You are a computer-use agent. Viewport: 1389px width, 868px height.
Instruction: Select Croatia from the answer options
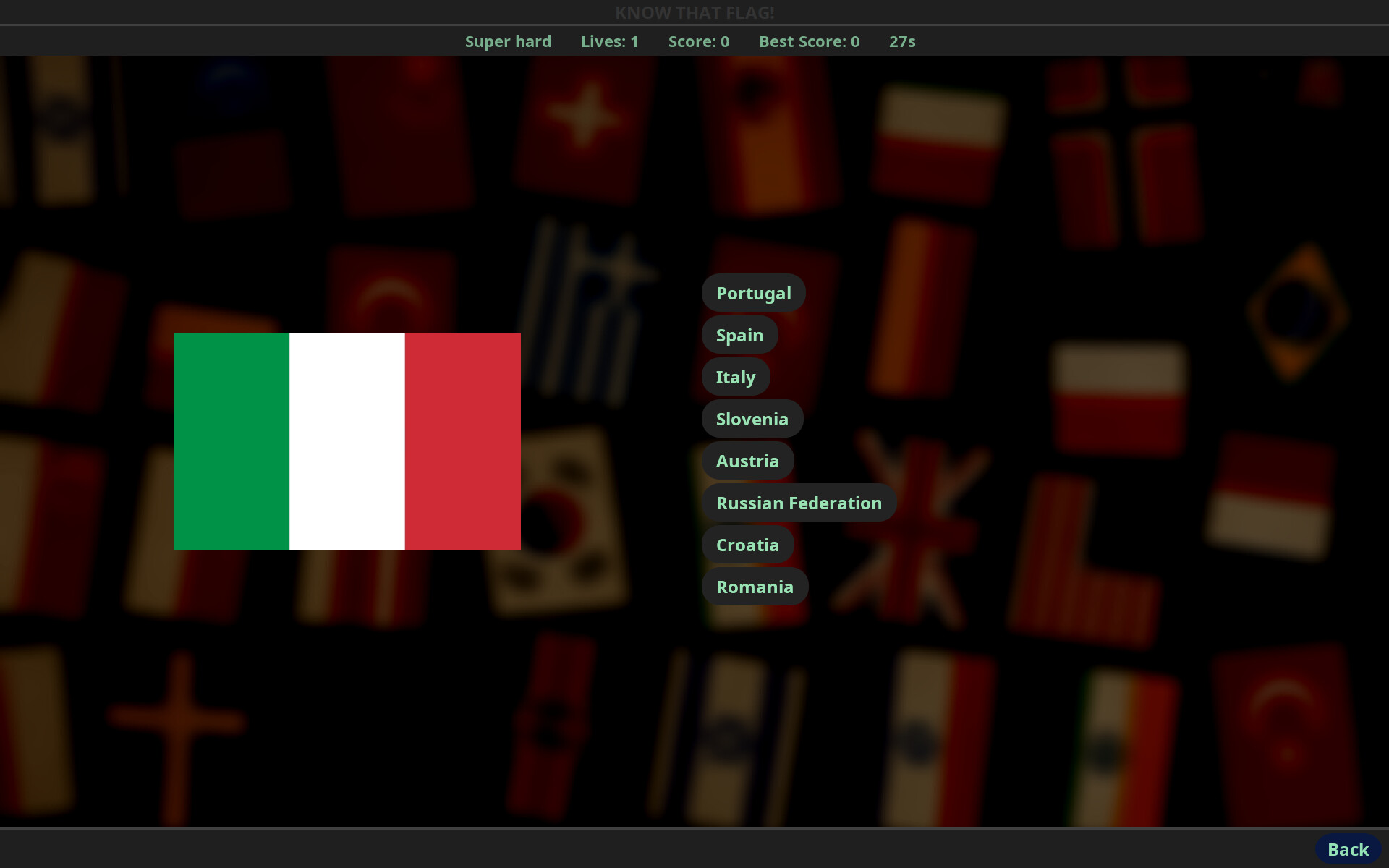747,545
